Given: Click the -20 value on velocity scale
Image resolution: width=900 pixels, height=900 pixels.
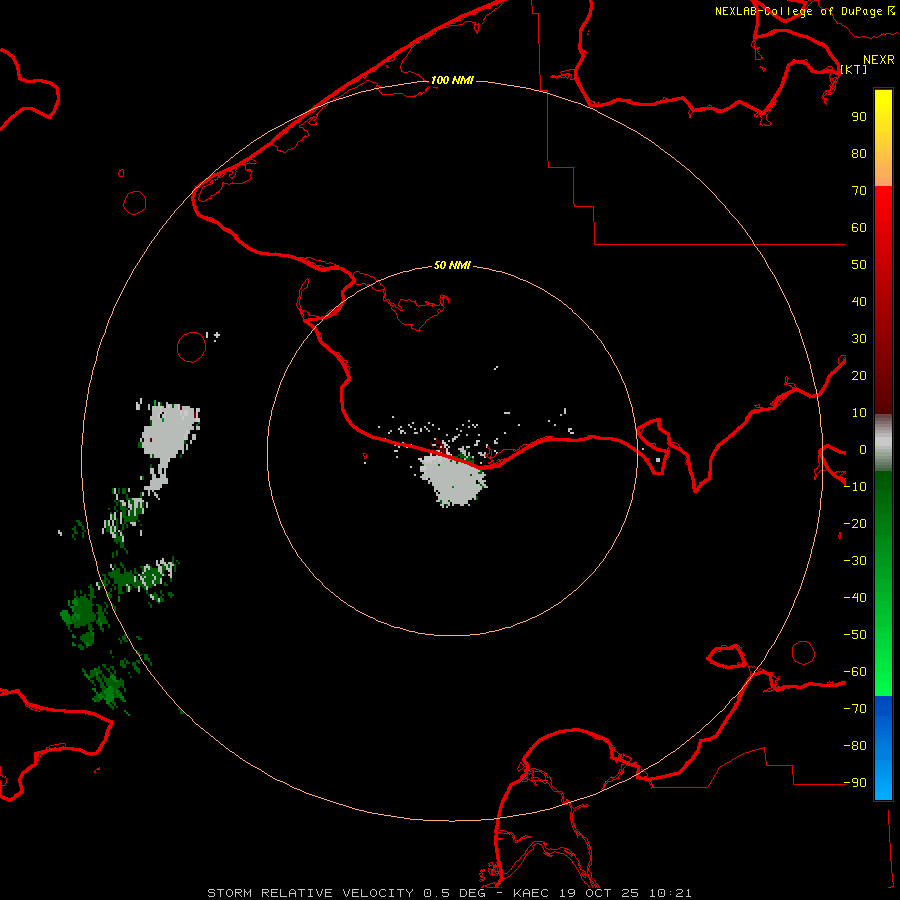Looking at the screenshot, I should tap(855, 523).
